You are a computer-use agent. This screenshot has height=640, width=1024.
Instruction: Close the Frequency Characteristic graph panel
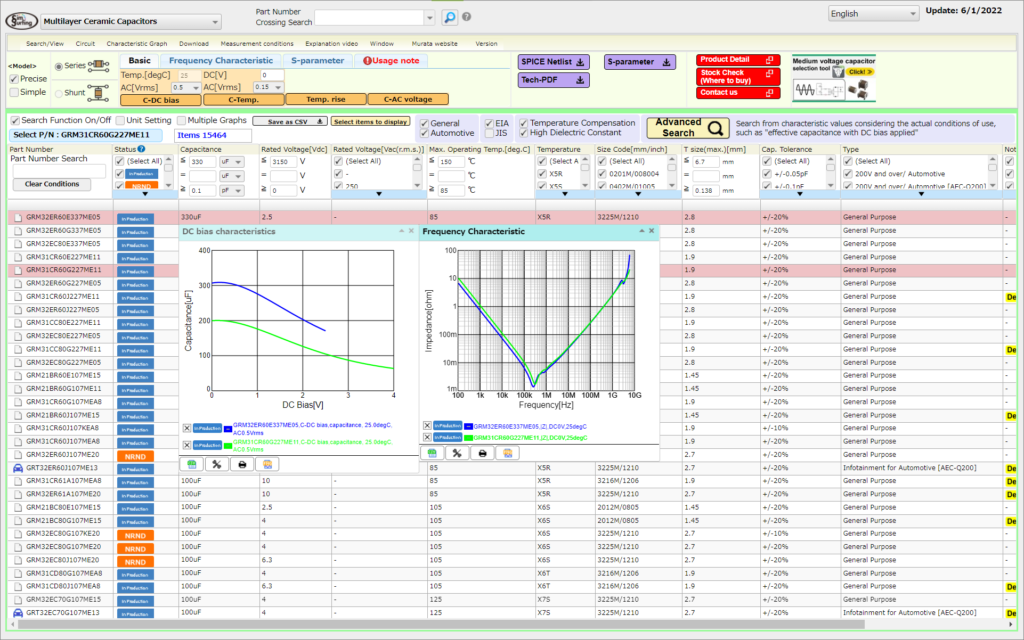coord(652,231)
